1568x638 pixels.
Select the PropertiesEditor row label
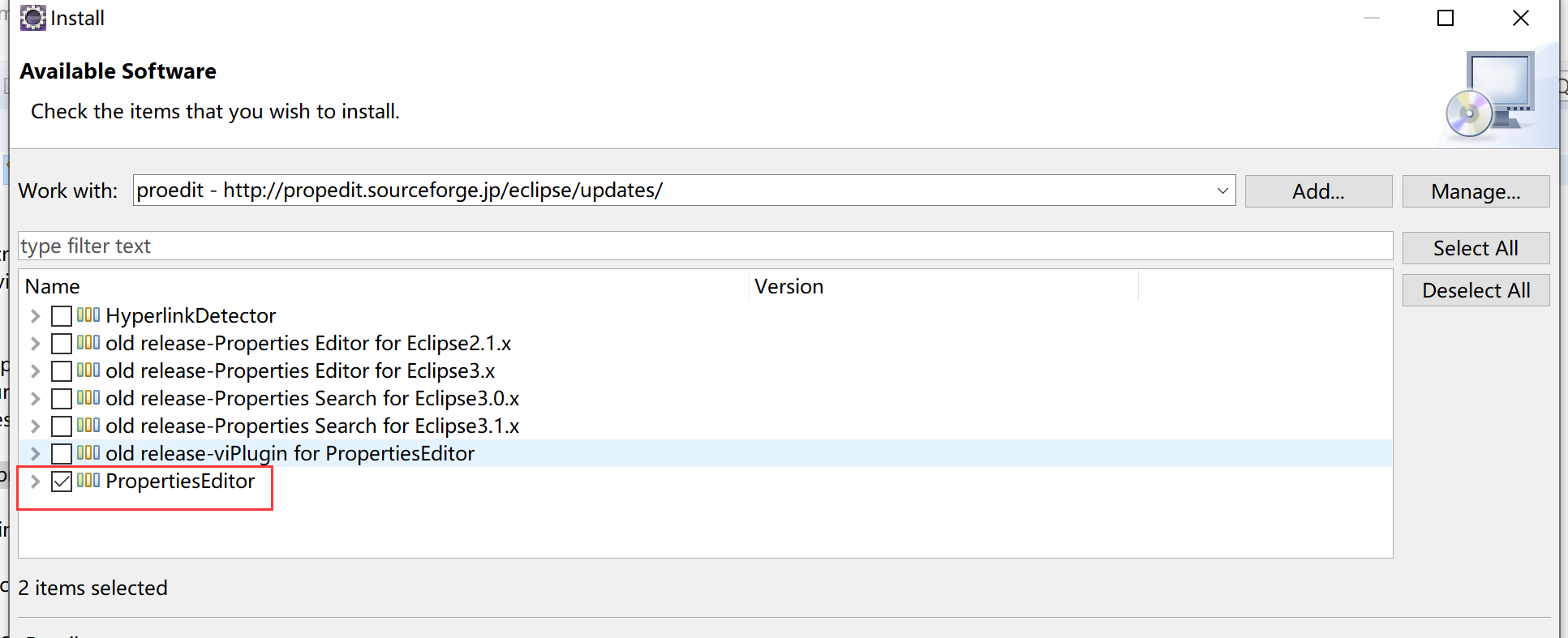coord(180,481)
